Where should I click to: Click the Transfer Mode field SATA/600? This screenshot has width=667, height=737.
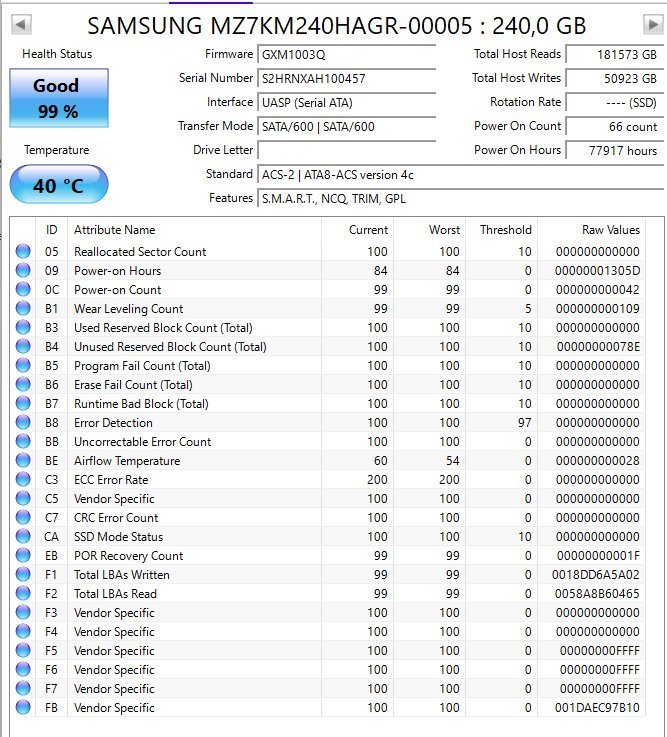point(347,126)
